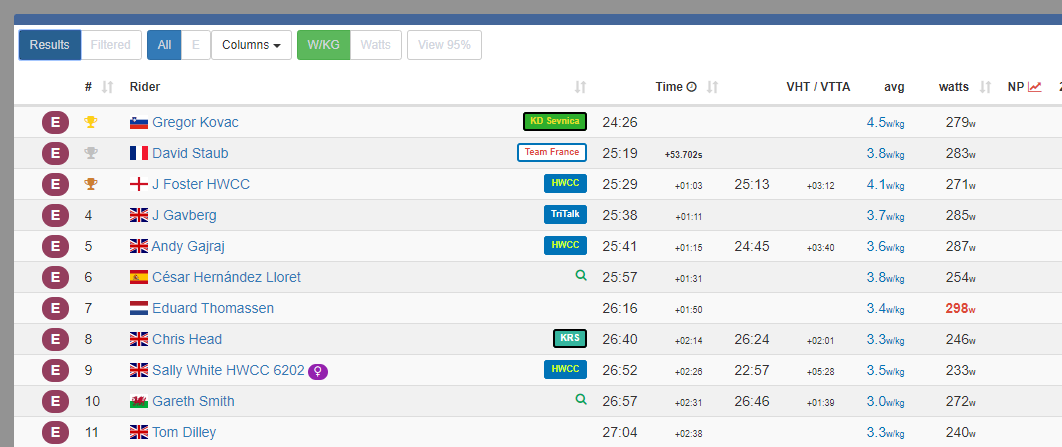
Task: Open the Columns dropdown
Action: point(251,45)
